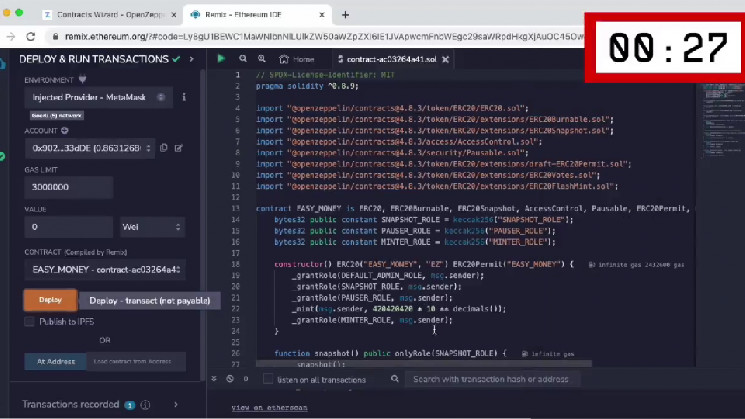Close the Contracts Wizard browser tab
Screen dimensions: 745x419
(173, 15)
